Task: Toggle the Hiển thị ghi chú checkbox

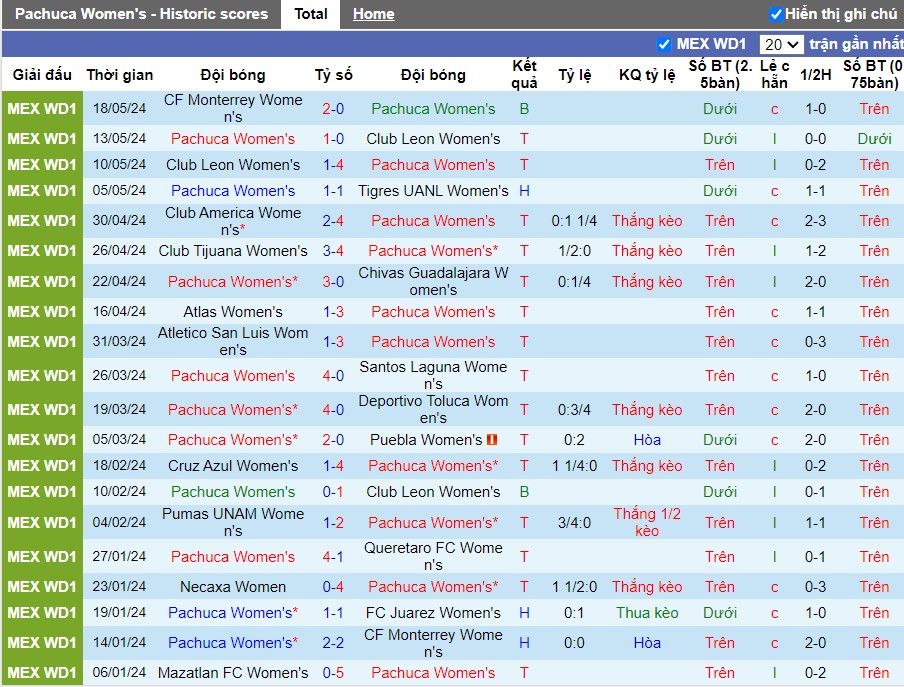Action: (776, 14)
